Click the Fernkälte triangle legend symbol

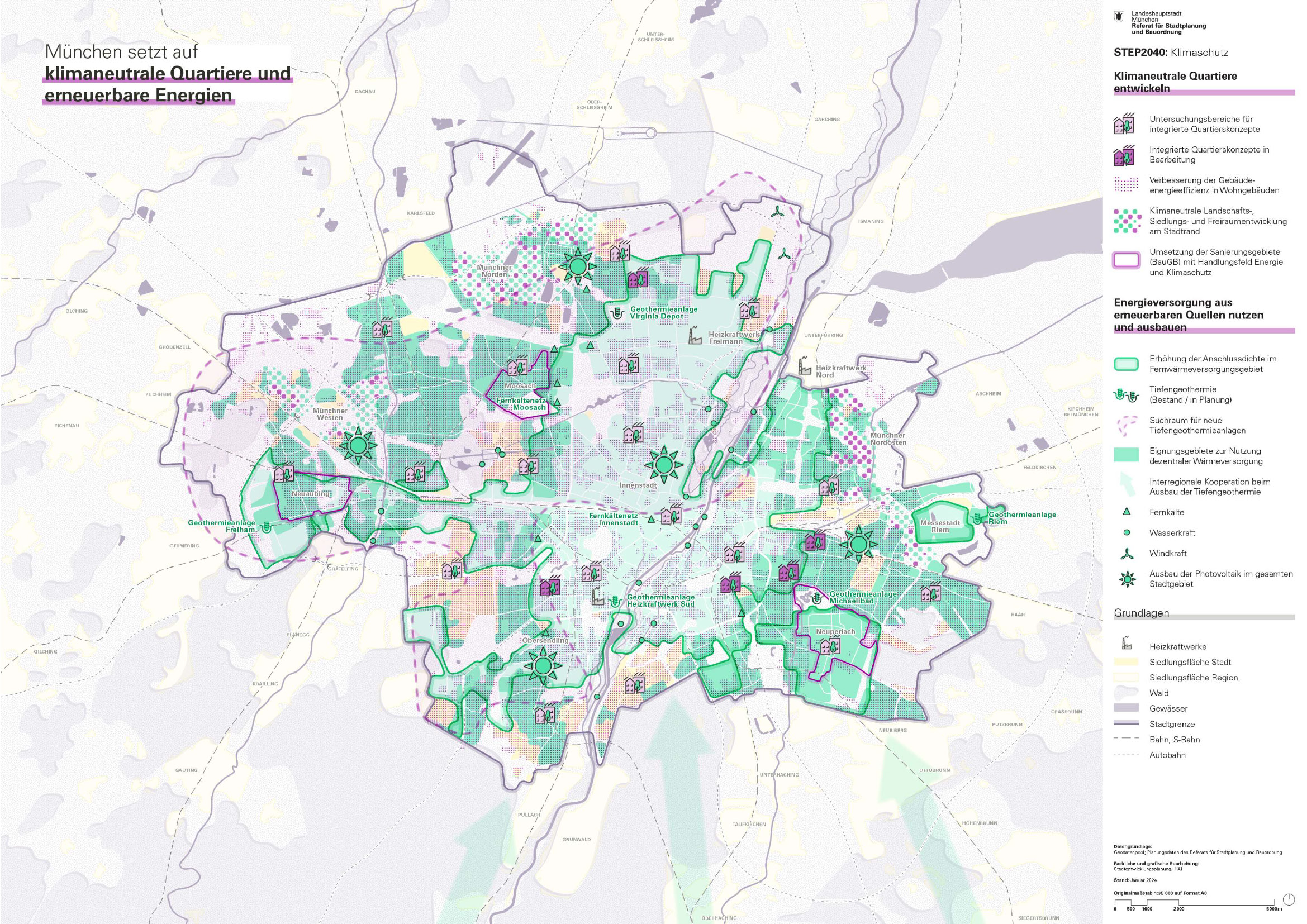(x=1127, y=512)
